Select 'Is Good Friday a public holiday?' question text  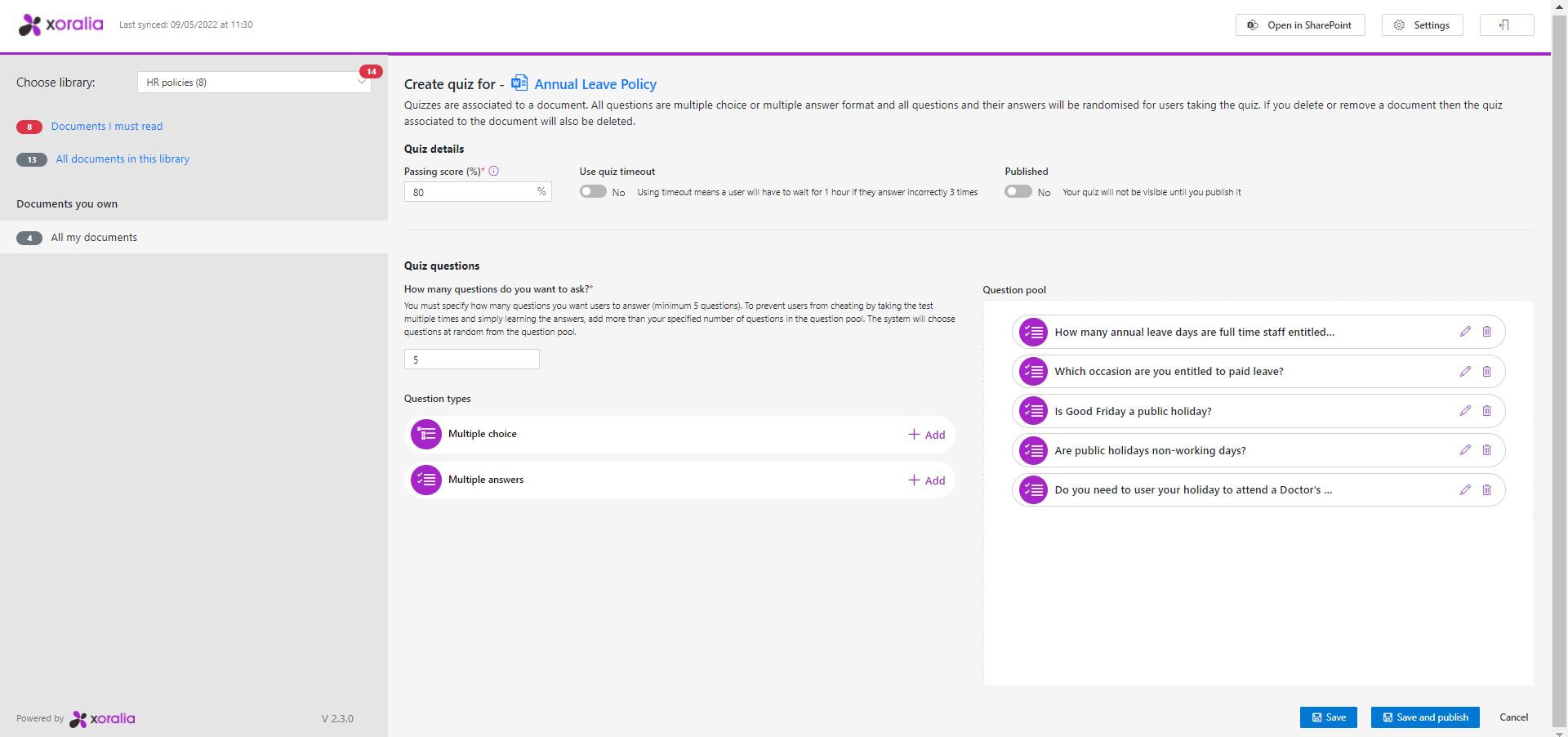click(1133, 411)
